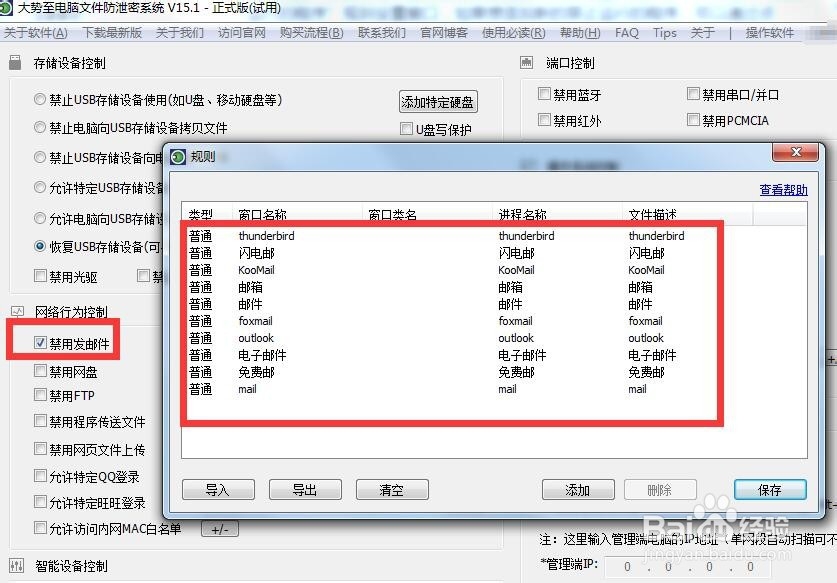Open FAQ menu item
The width and height of the screenshot is (837, 583).
coord(627,33)
